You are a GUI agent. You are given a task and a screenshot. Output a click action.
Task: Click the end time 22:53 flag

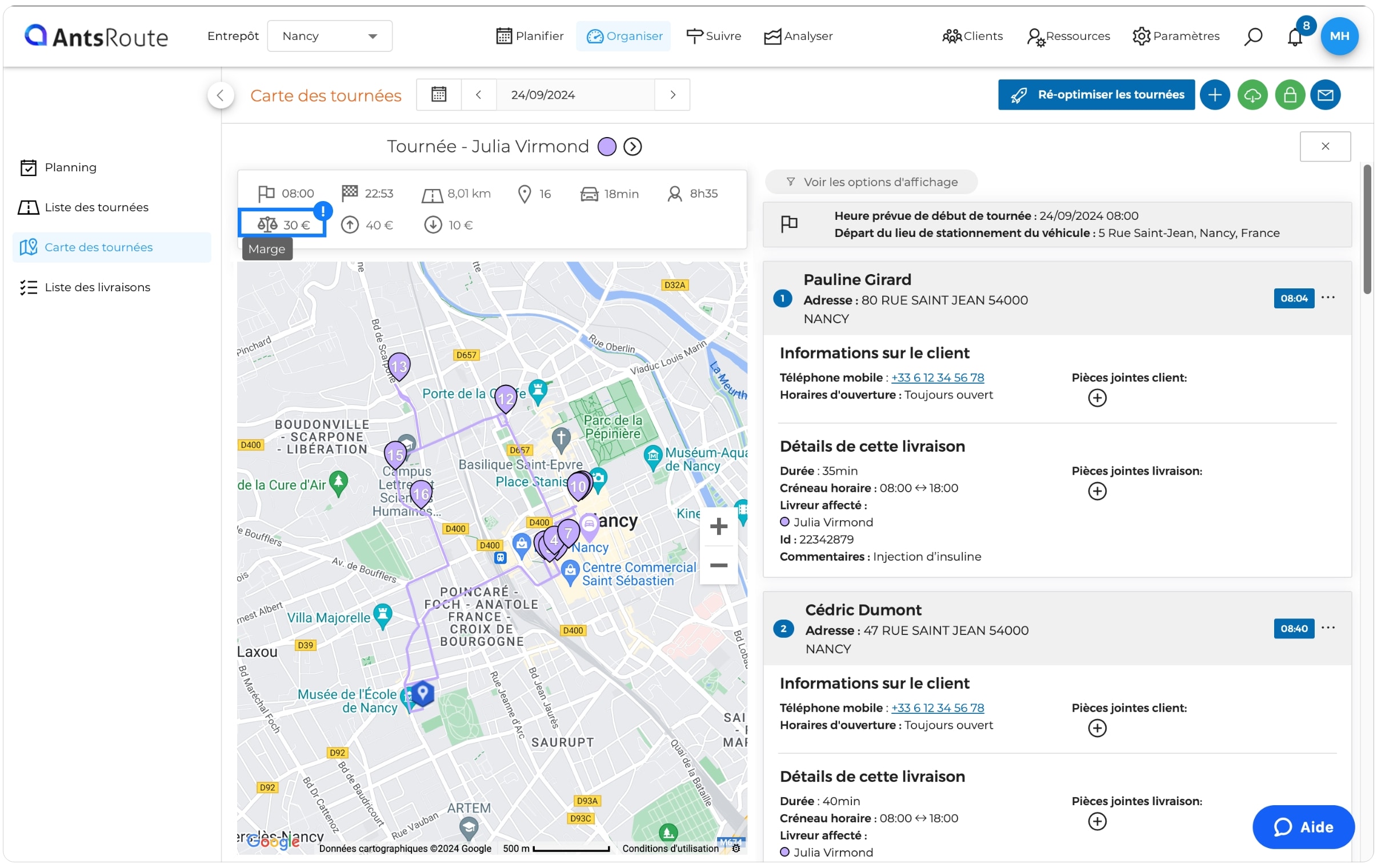(350, 193)
